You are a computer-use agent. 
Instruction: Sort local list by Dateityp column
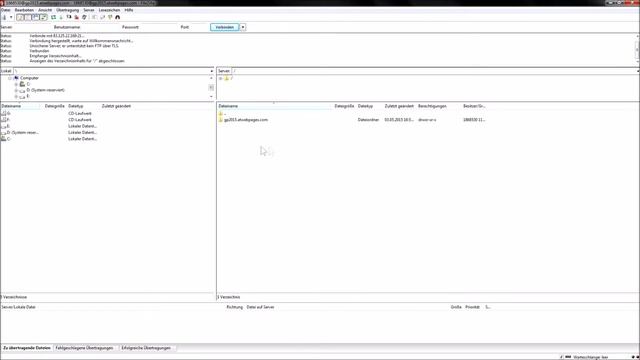pos(83,106)
